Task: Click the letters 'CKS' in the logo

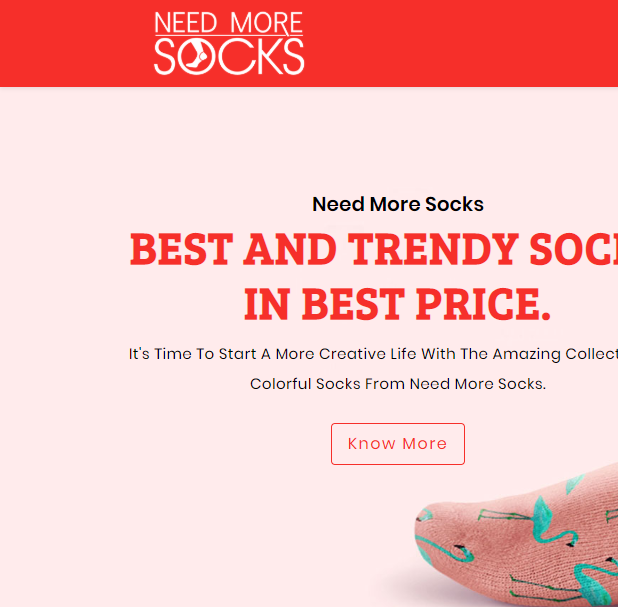Action: [x=261, y=56]
